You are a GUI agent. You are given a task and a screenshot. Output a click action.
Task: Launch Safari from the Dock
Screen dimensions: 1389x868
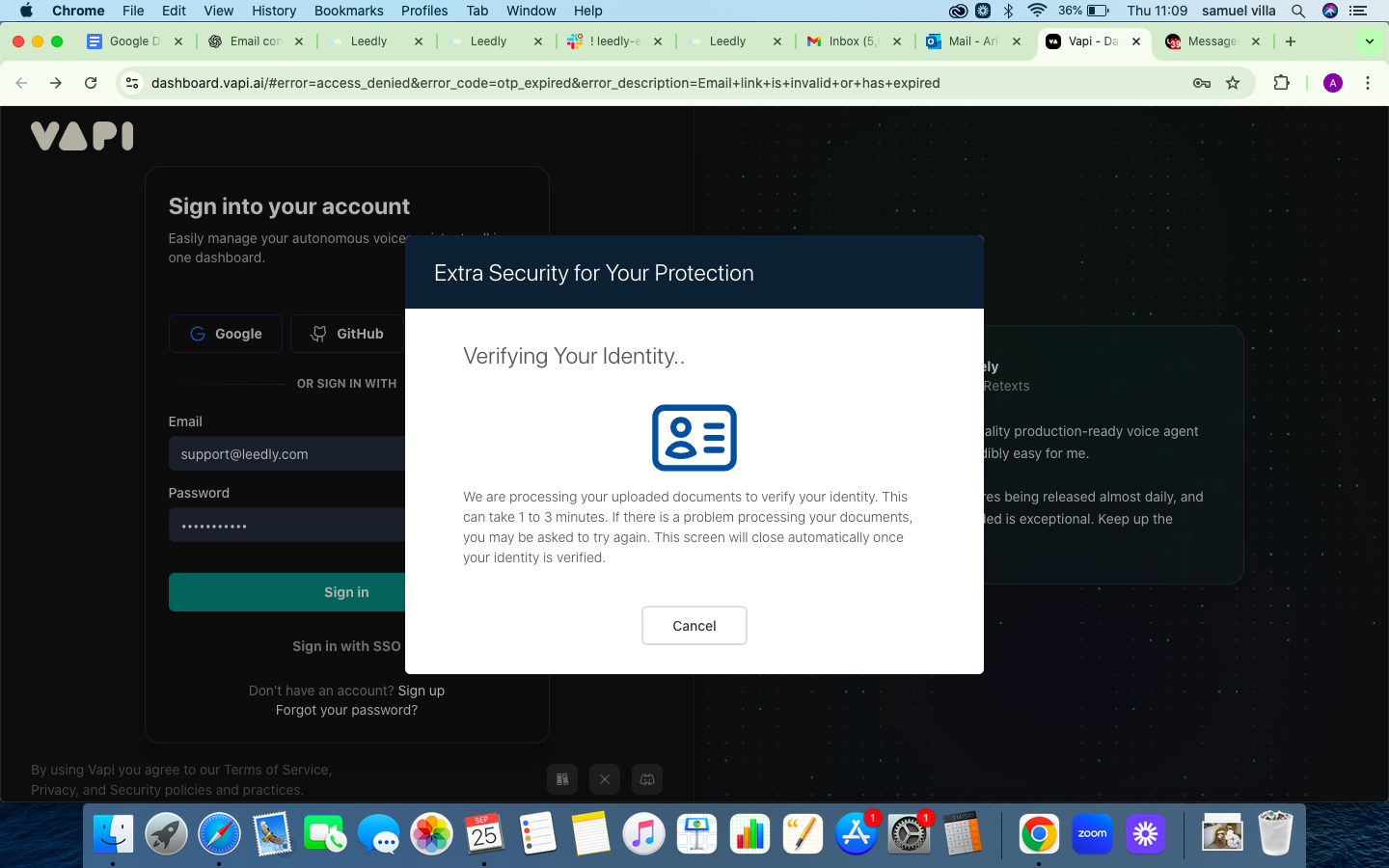click(220, 833)
